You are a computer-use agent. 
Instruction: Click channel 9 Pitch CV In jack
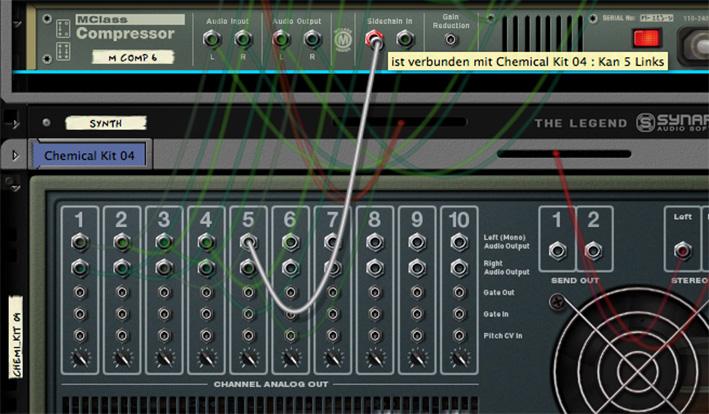click(417, 336)
